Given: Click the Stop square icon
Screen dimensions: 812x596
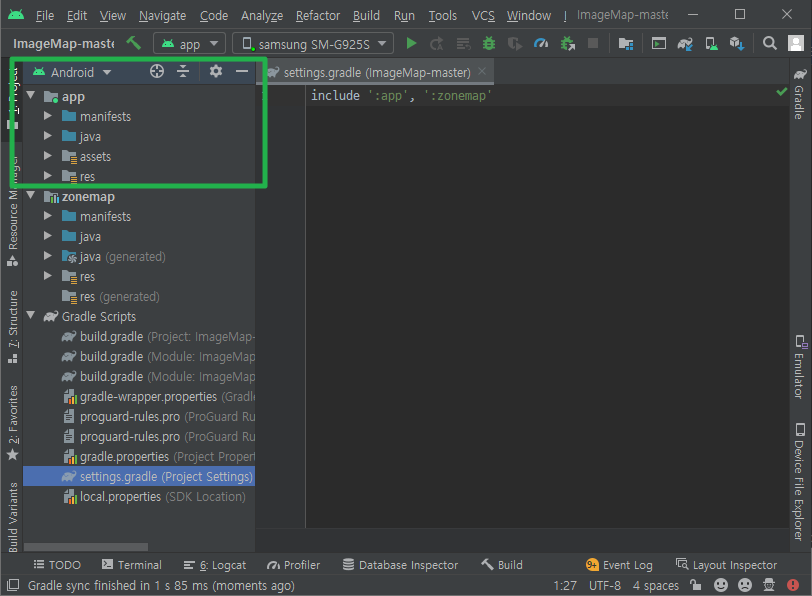Looking at the screenshot, I should point(593,43).
